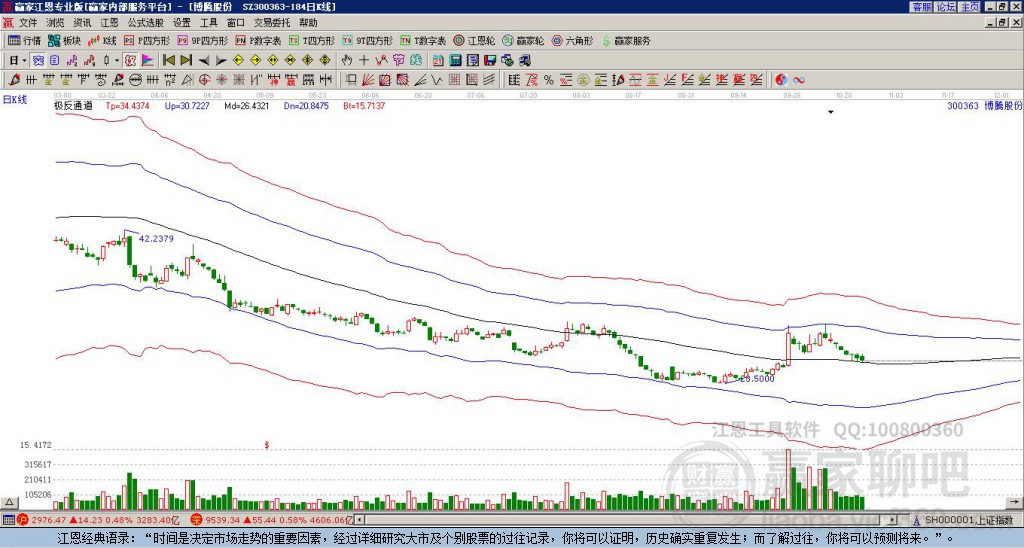Viewport: 1024px width, 548px height.
Task: Click the Dn=20.8475 value
Action: tap(306, 105)
